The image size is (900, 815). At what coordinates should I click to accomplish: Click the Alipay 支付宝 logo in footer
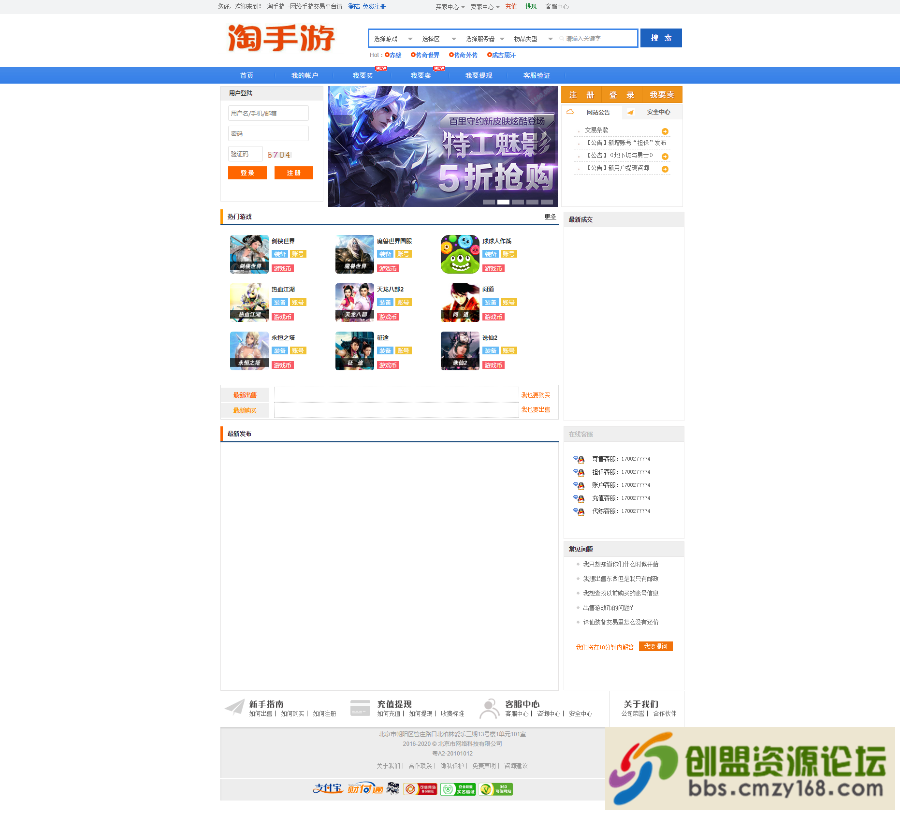point(328,789)
